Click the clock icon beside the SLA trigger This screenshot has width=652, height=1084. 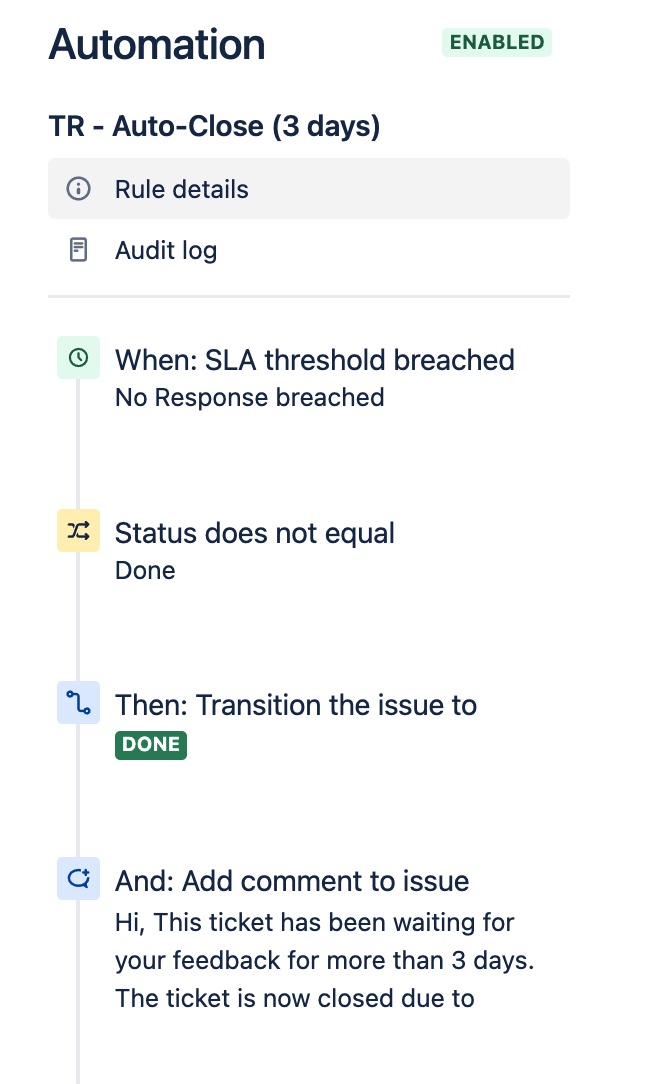pos(78,357)
